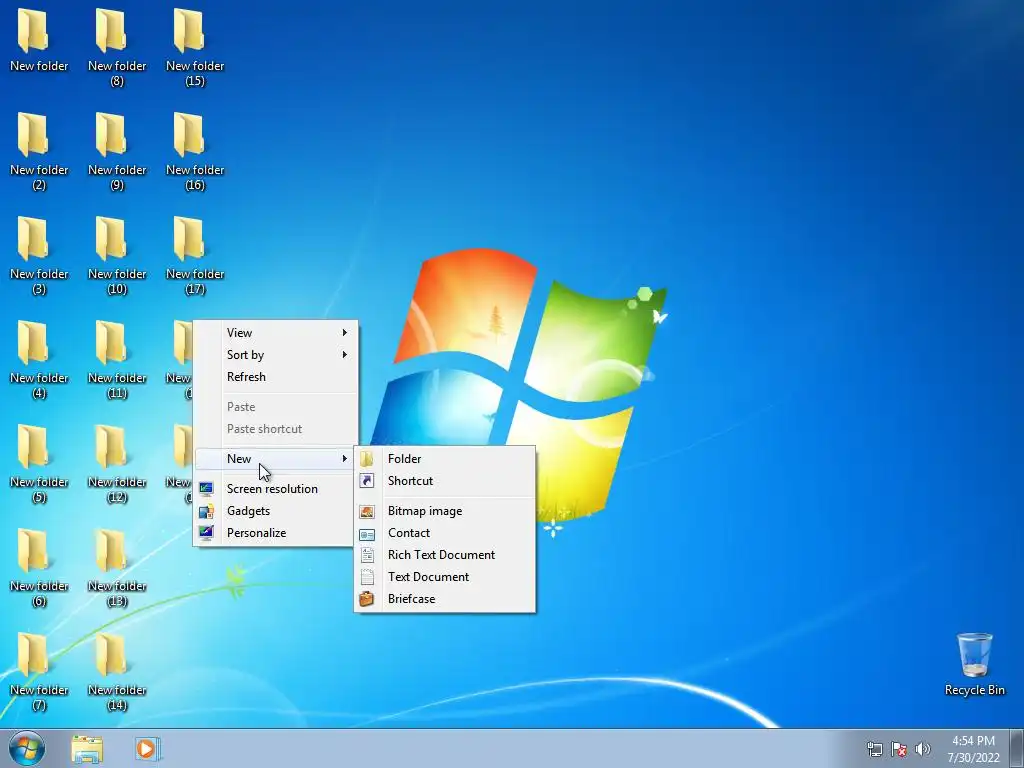The width and height of the screenshot is (1024, 768).
Task: Select the New folder (11) icon
Action: (117, 359)
